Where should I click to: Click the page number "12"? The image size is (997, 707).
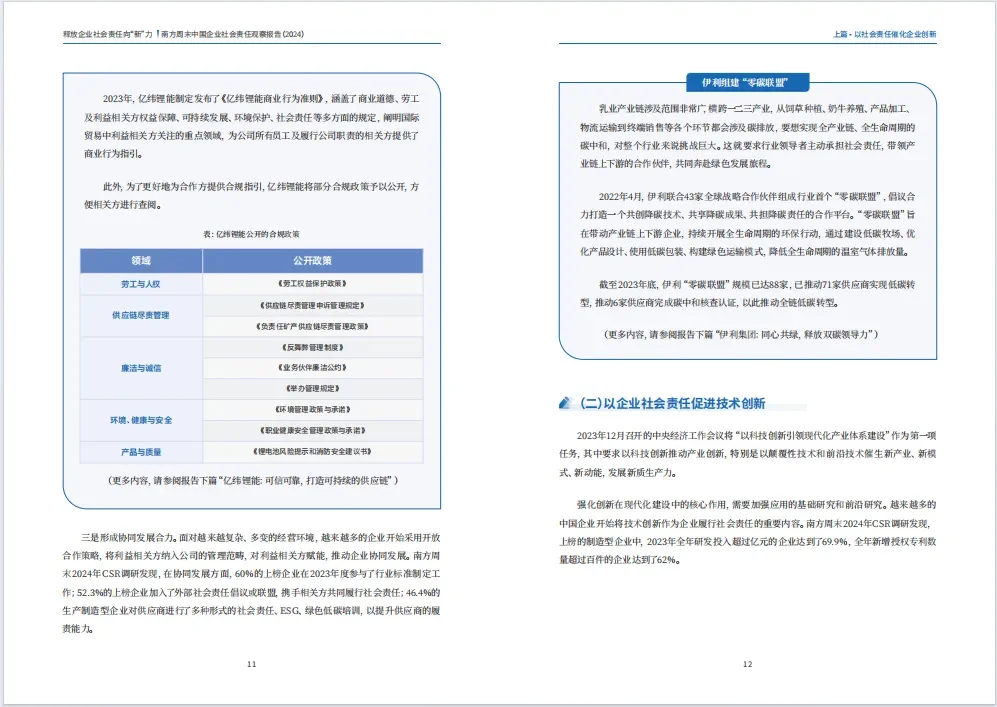click(748, 664)
